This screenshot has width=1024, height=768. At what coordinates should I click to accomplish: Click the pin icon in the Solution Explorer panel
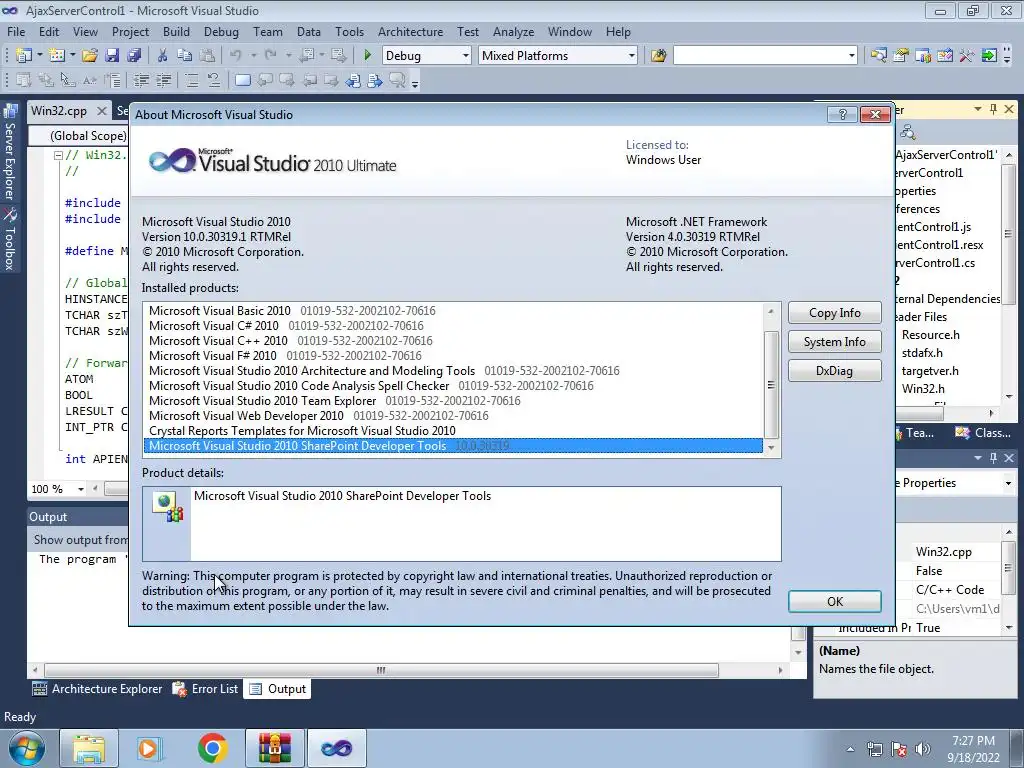pyautogui.click(x=993, y=109)
